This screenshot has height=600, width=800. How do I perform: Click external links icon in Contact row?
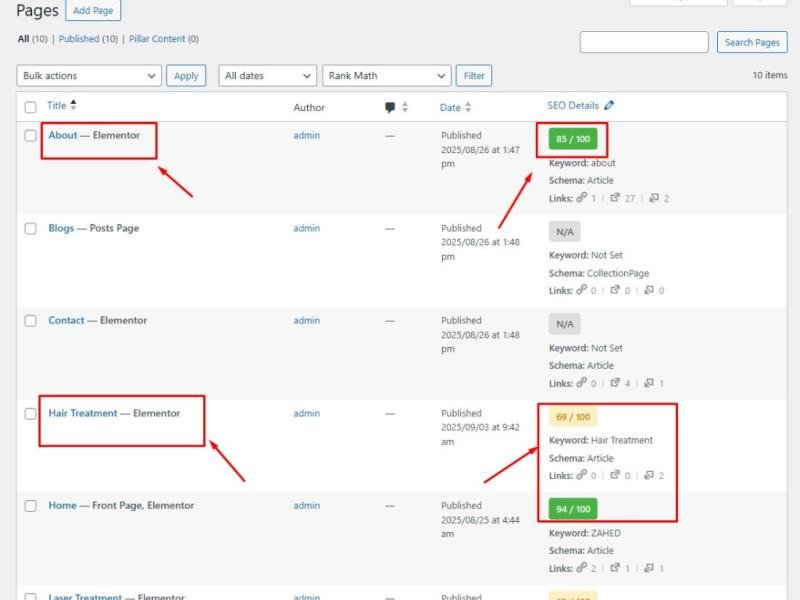615,383
